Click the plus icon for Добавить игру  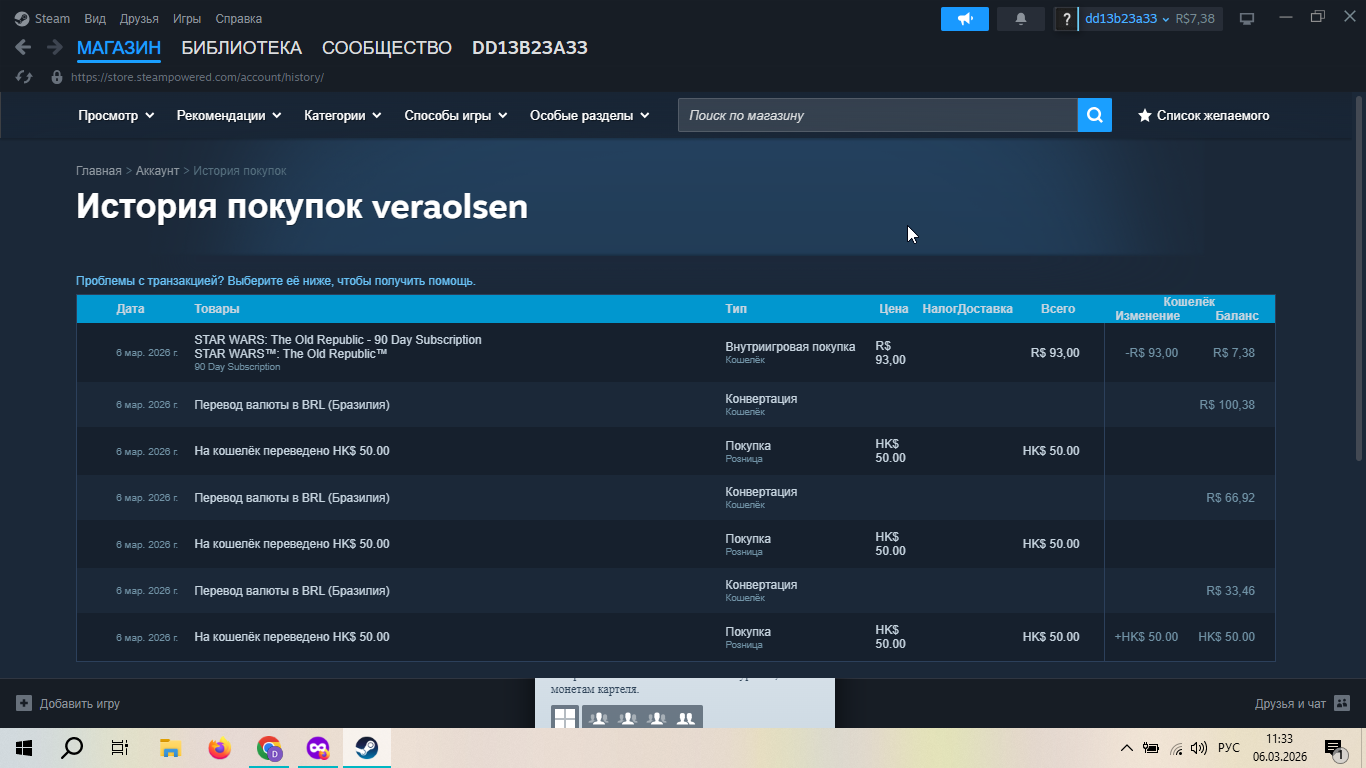coord(24,703)
